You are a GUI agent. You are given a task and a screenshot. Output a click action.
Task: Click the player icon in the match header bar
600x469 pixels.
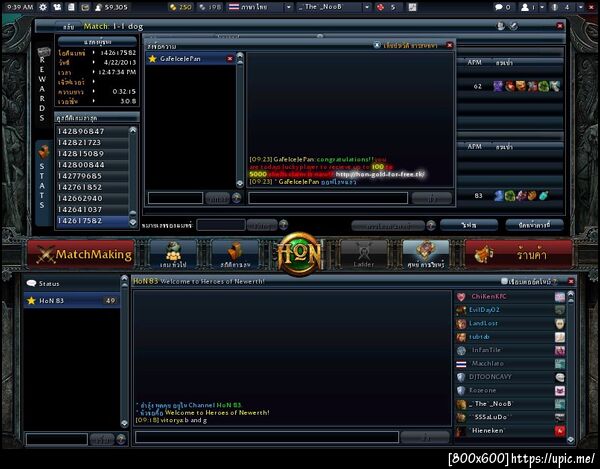click(501, 26)
